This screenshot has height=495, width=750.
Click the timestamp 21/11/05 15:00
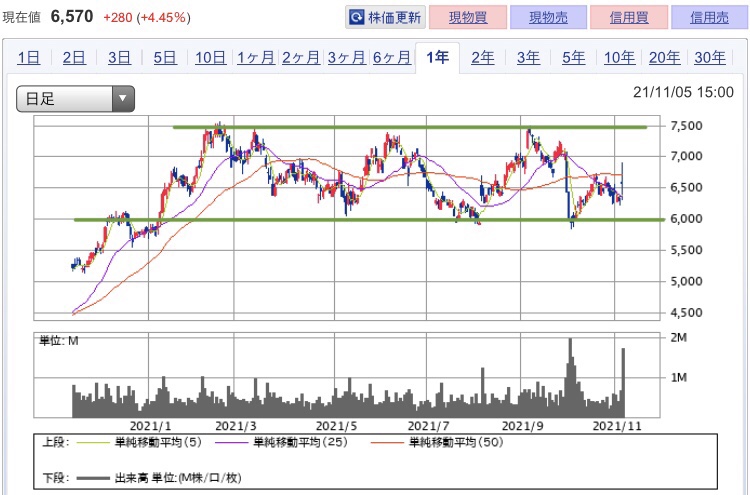coord(683,92)
